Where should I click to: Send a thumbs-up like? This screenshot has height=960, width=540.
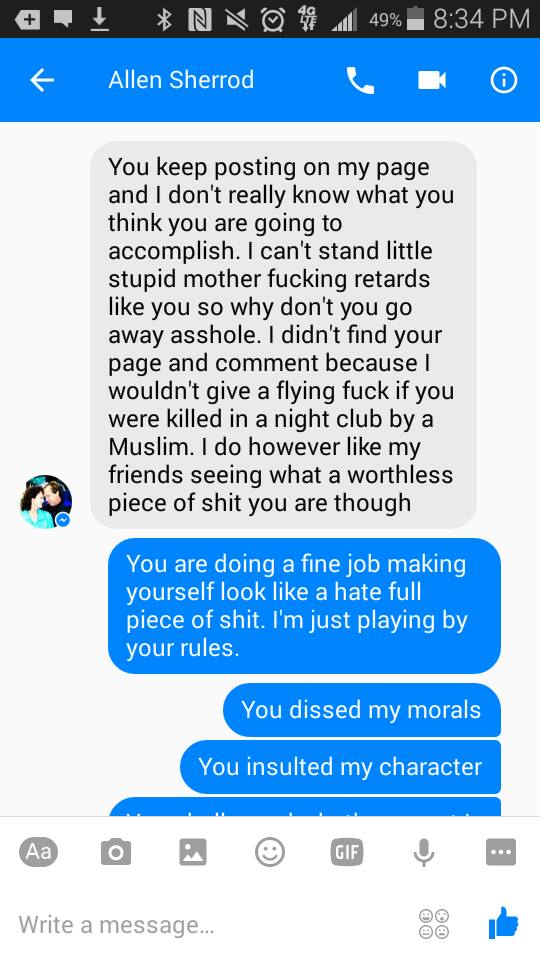click(x=503, y=923)
